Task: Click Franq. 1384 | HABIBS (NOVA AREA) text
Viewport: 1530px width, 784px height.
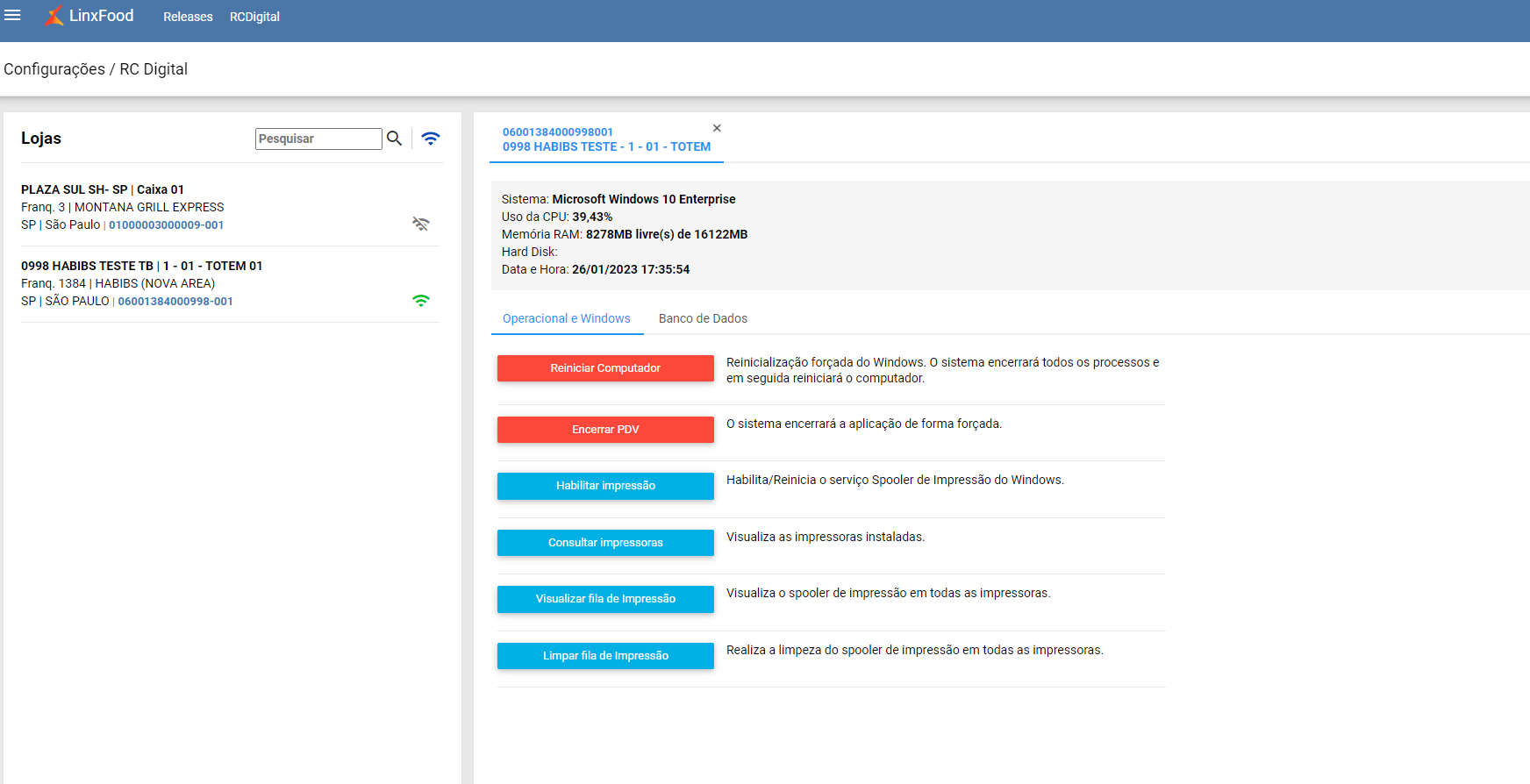Action: click(118, 283)
